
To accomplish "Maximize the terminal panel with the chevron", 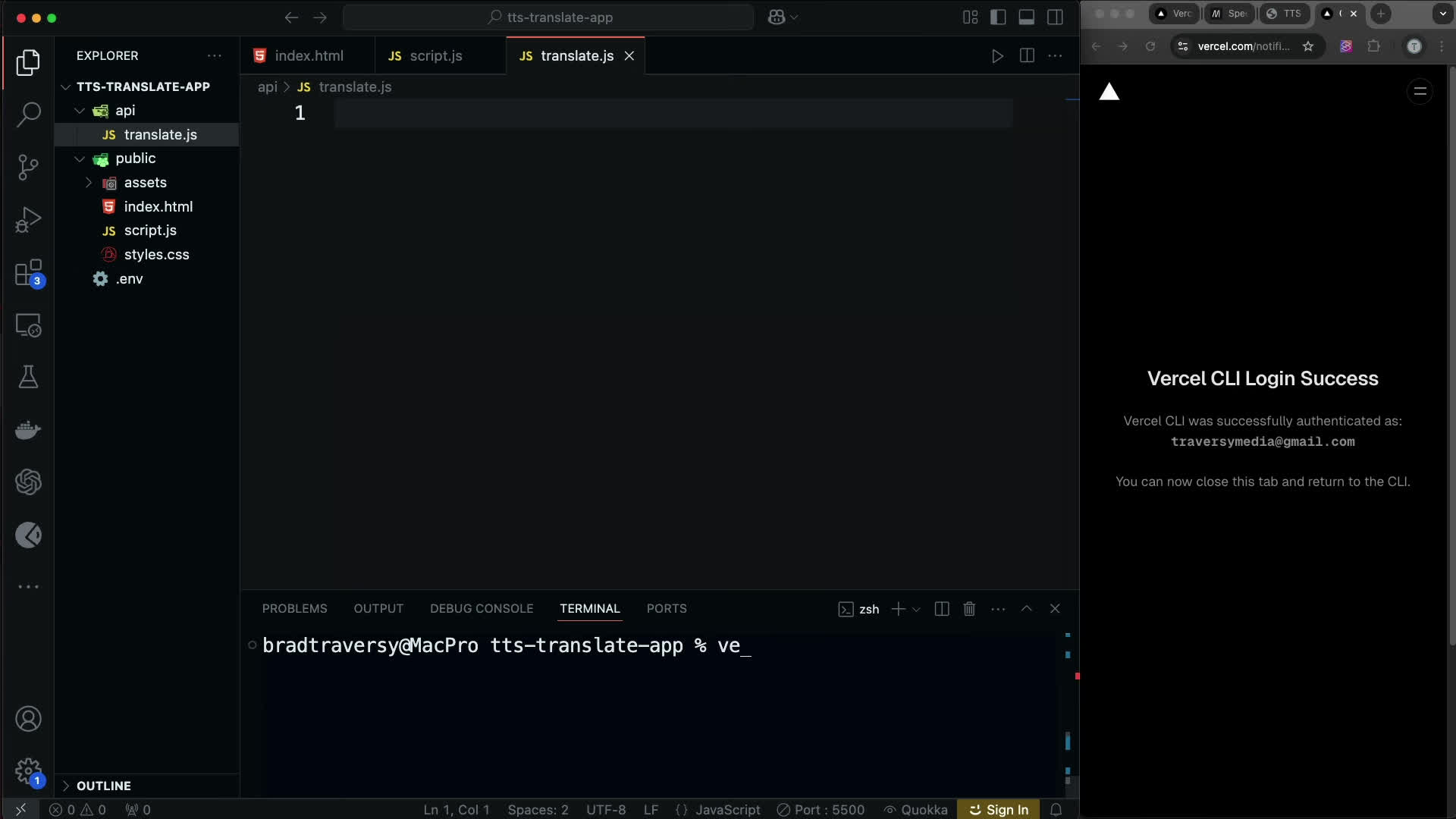I will [1026, 608].
